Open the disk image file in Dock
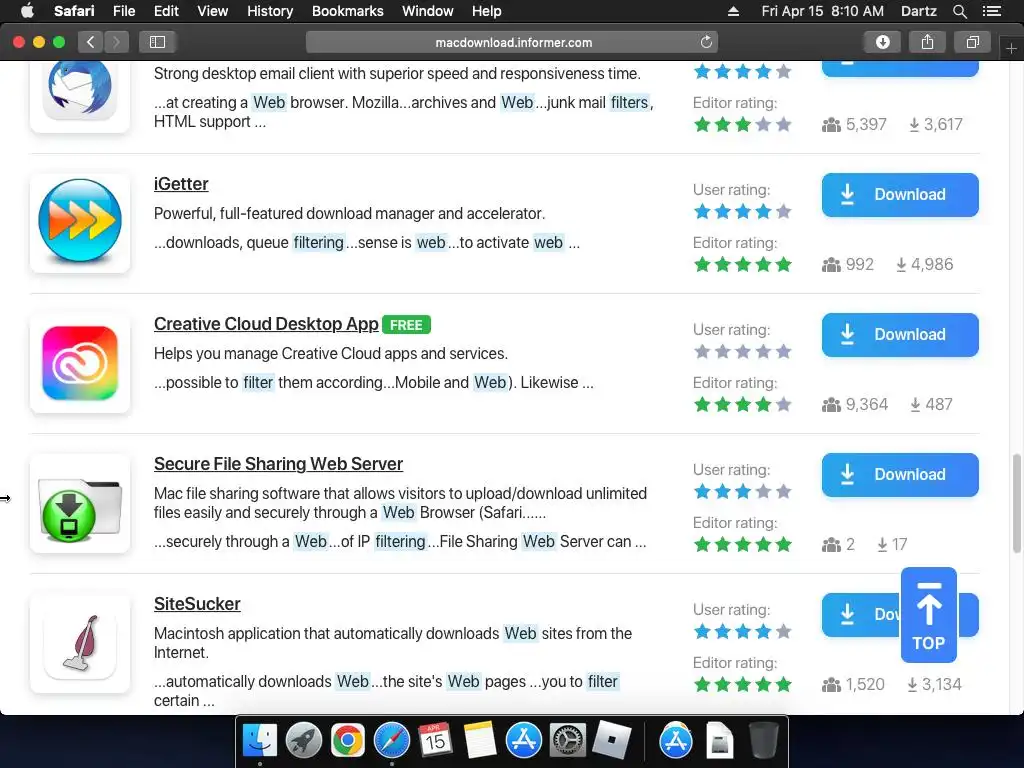The width and height of the screenshot is (1024, 768). pyautogui.click(x=720, y=741)
